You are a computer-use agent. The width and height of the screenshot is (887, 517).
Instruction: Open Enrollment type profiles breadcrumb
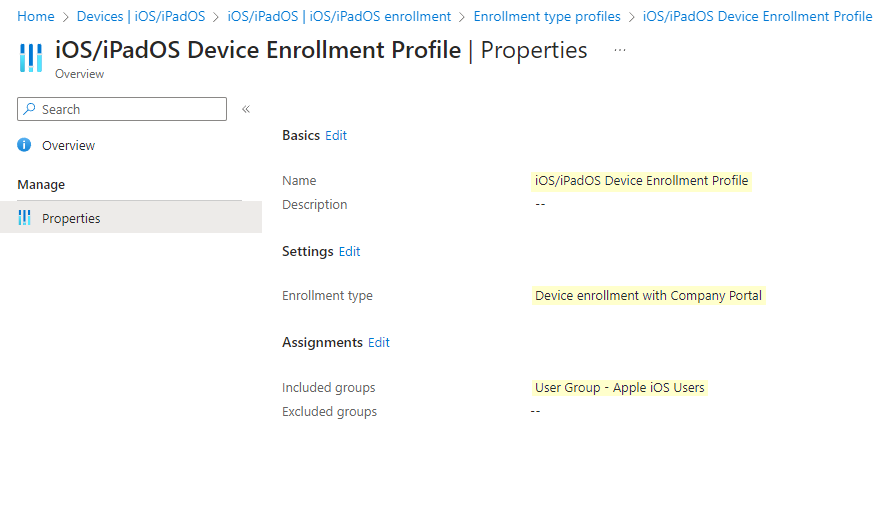(547, 16)
